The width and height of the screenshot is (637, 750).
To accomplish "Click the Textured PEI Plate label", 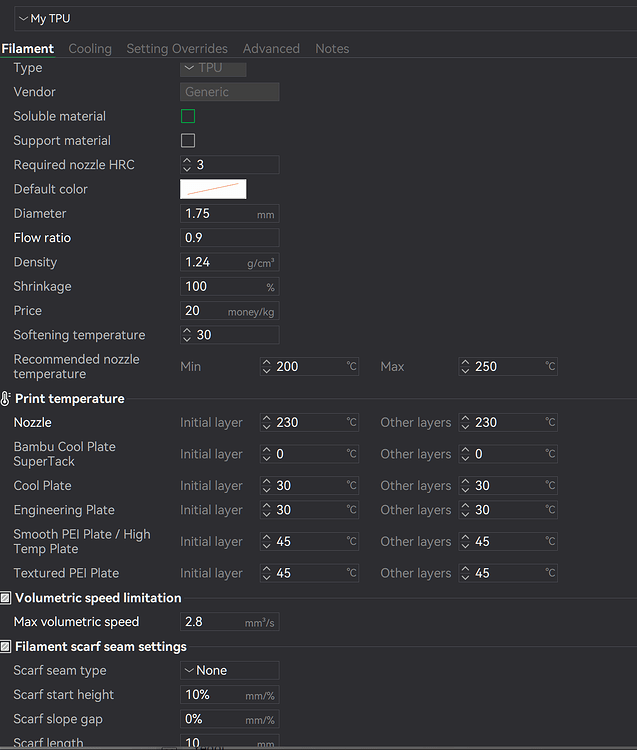I will click(66, 573).
